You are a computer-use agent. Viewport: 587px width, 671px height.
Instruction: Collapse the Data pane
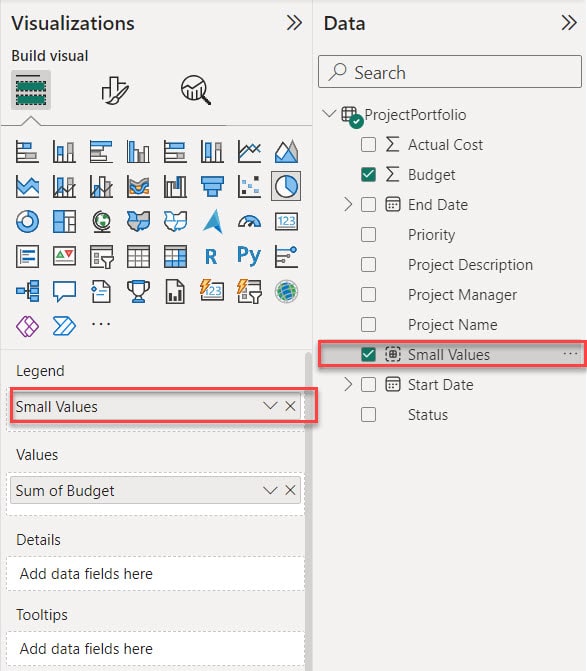pyautogui.click(x=569, y=23)
